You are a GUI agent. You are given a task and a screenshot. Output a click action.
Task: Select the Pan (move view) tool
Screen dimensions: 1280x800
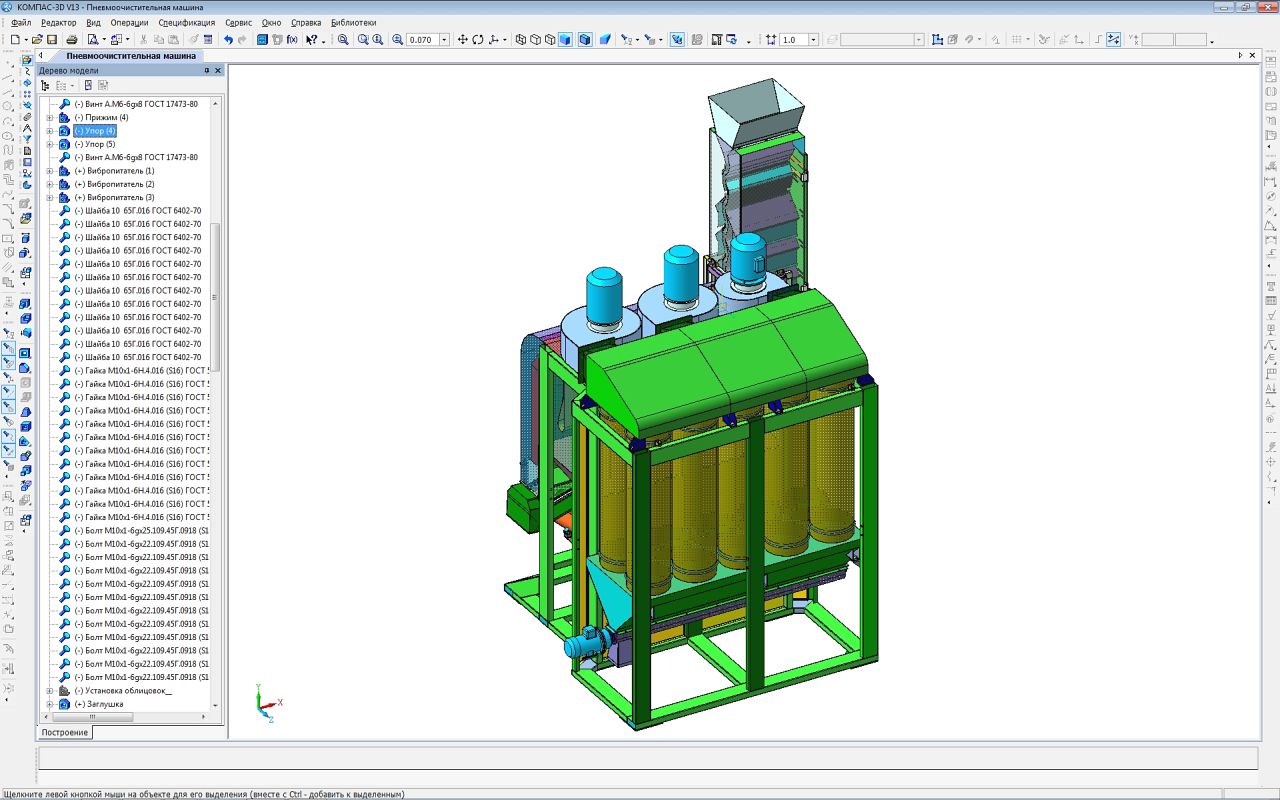coord(462,40)
